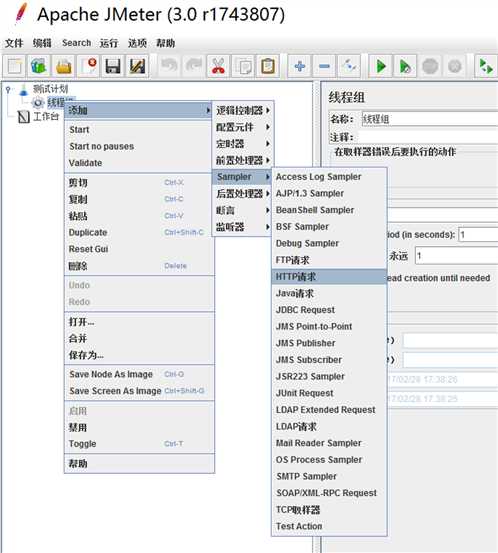Open the 运行 menu
Image resolution: width=498 pixels, height=553 pixels.
(x=109, y=43)
